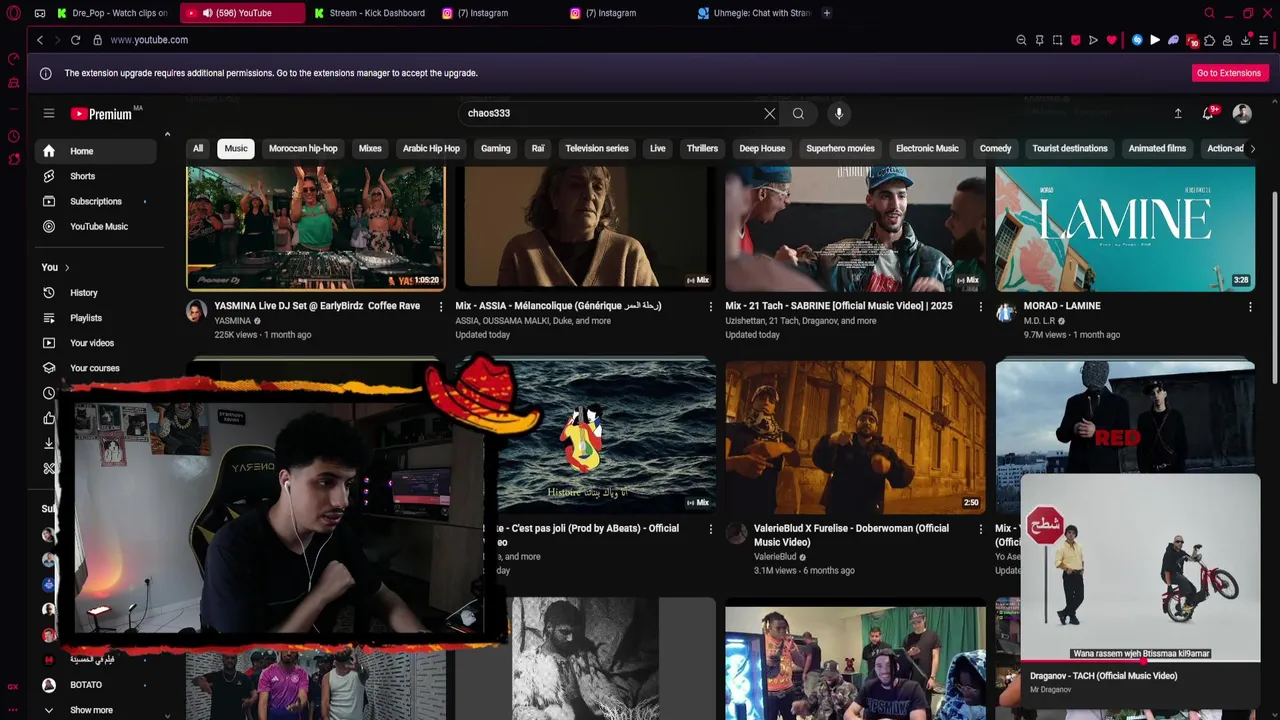Add page to bookmarks heart icon
This screenshot has height=720, width=1280.
(x=1111, y=40)
